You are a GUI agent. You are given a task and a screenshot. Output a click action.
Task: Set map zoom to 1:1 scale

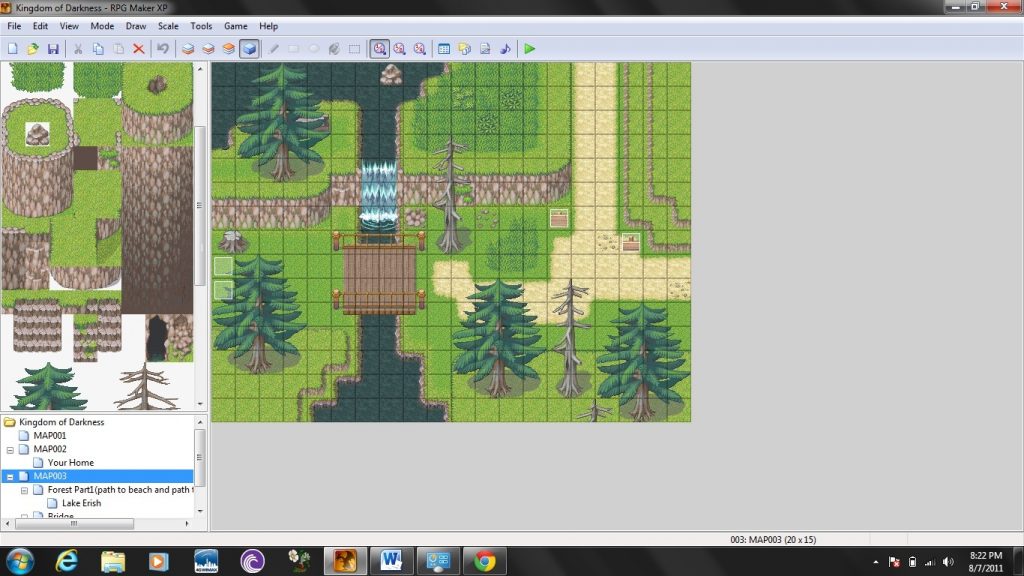pos(379,49)
